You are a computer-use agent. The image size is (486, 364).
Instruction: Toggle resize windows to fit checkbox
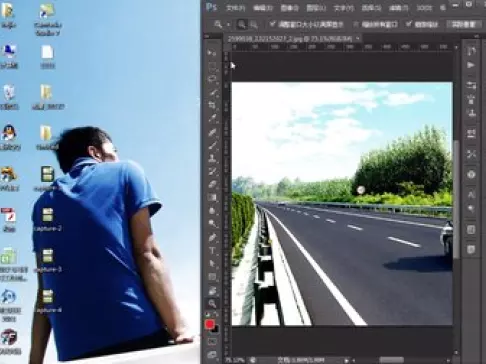coord(273,24)
